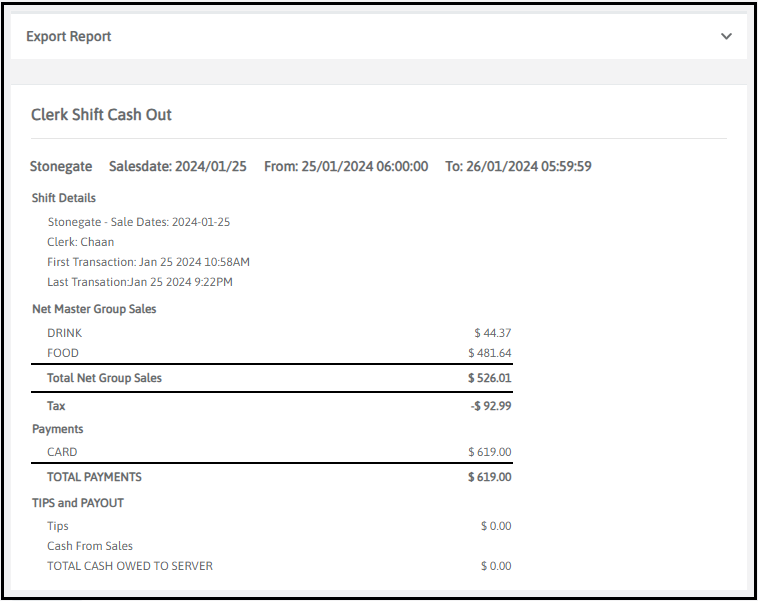Click the TOTAL CASH OWED TO SERVER row
This screenshot has height=601, width=758.
(130, 566)
